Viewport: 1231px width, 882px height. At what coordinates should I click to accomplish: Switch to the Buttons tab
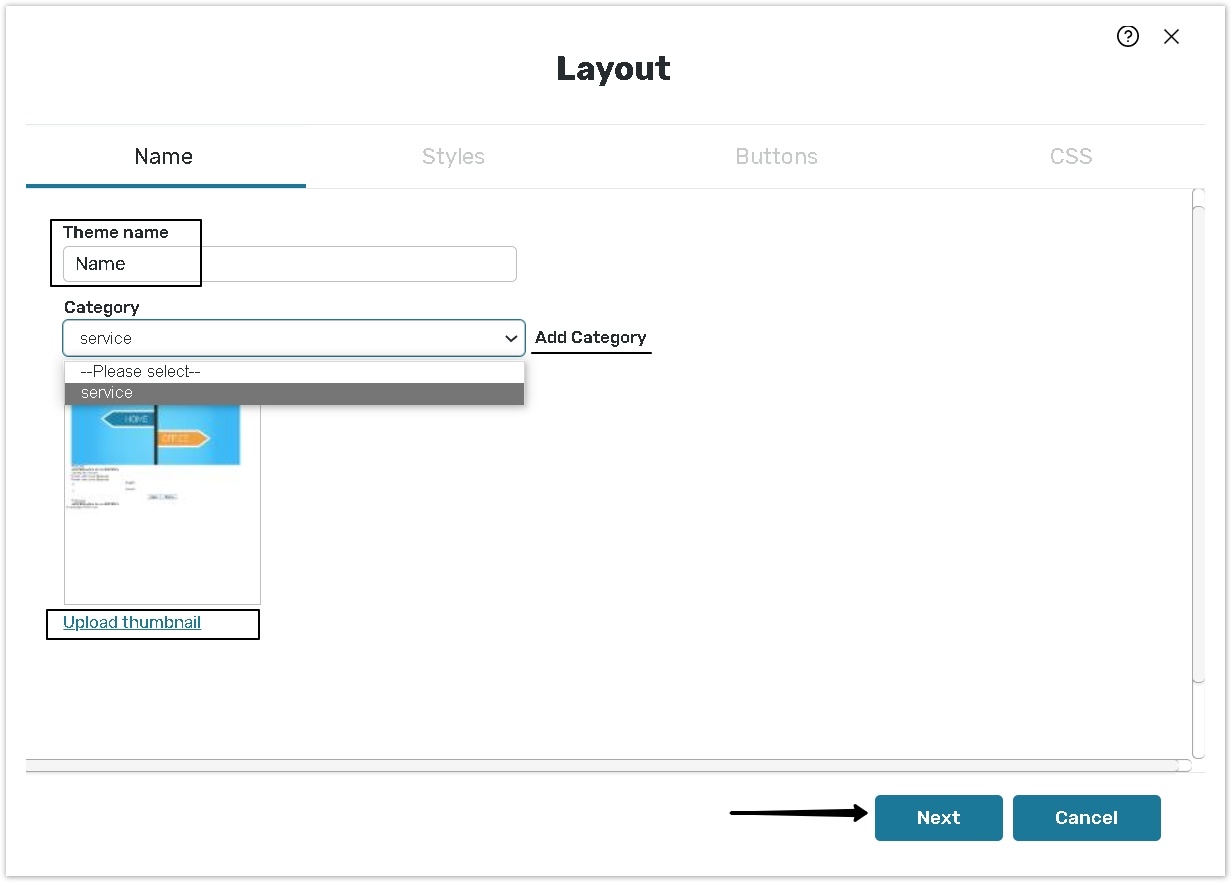[776, 156]
